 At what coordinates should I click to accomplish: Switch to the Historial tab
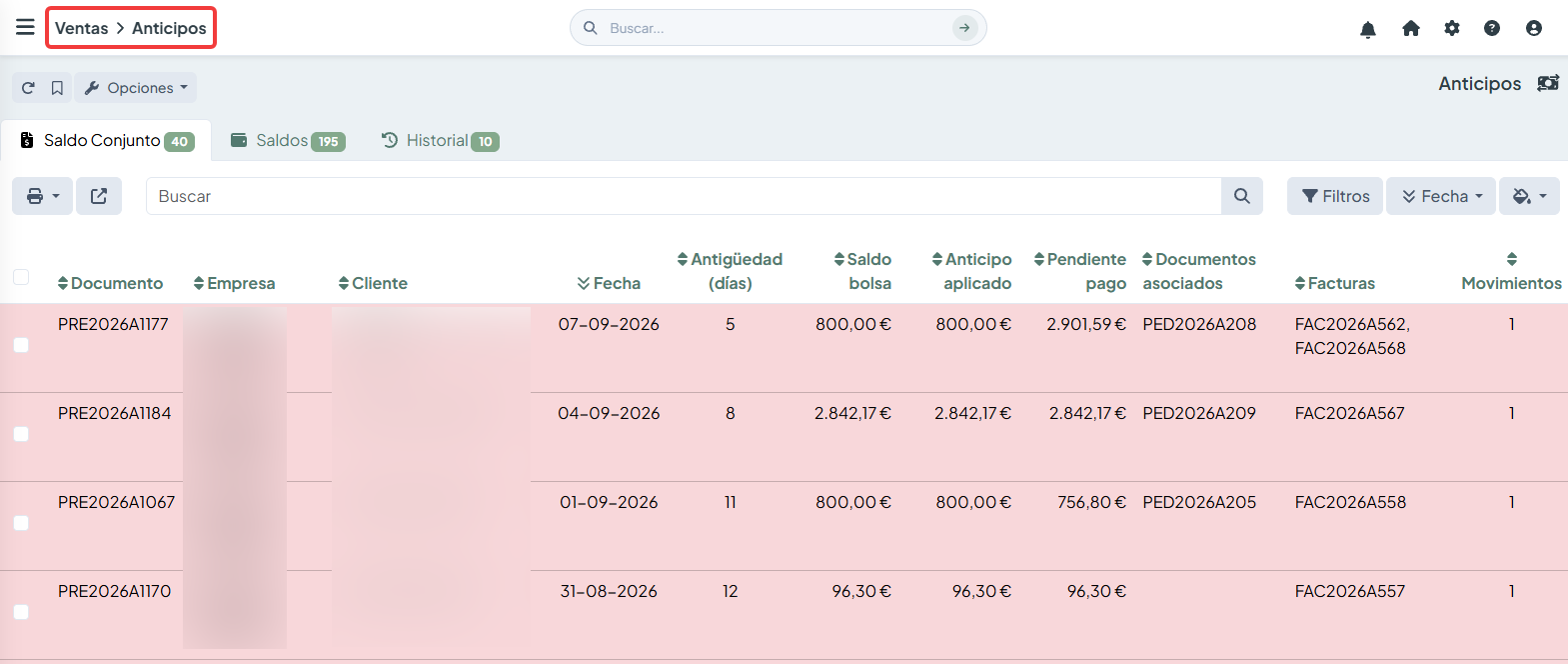[x=440, y=141]
